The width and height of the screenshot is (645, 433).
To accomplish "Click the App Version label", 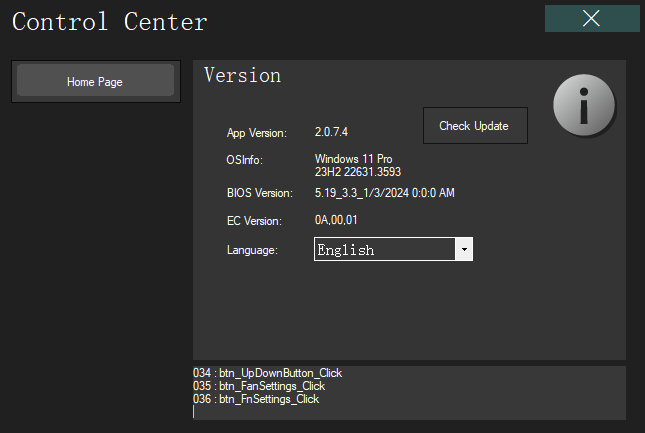I will [256, 132].
